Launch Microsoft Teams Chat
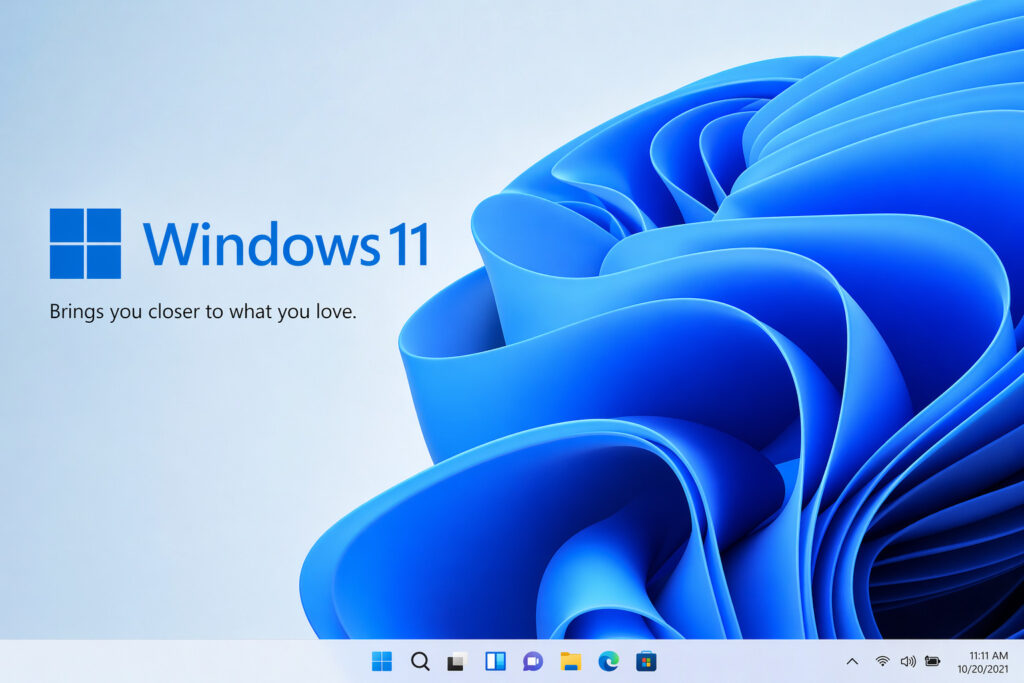Image resolution: width=1024 pixels, height=683 pixels. click(x=532, y=662)
